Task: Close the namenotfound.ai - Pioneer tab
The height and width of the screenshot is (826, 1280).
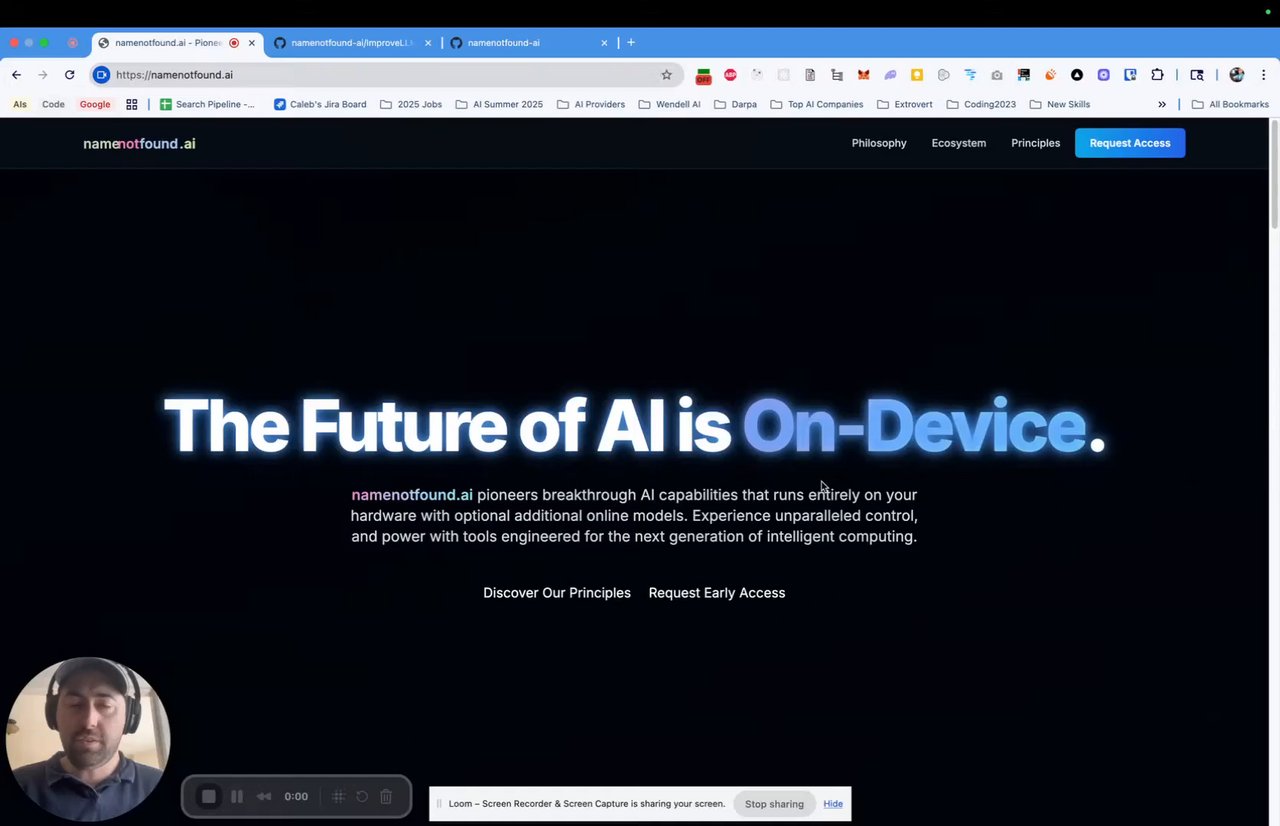Action: pyautogui.click(x=252, y=43)
